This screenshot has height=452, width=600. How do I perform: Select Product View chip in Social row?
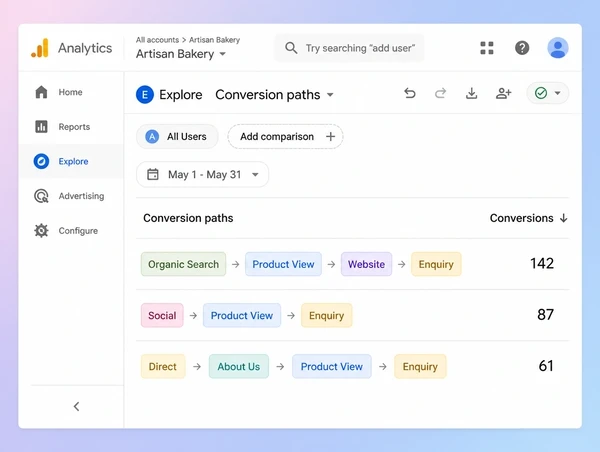tap(242, 315)
